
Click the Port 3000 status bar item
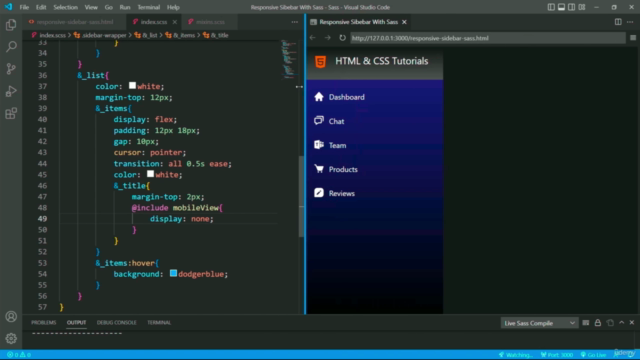[x=557, y=355]
